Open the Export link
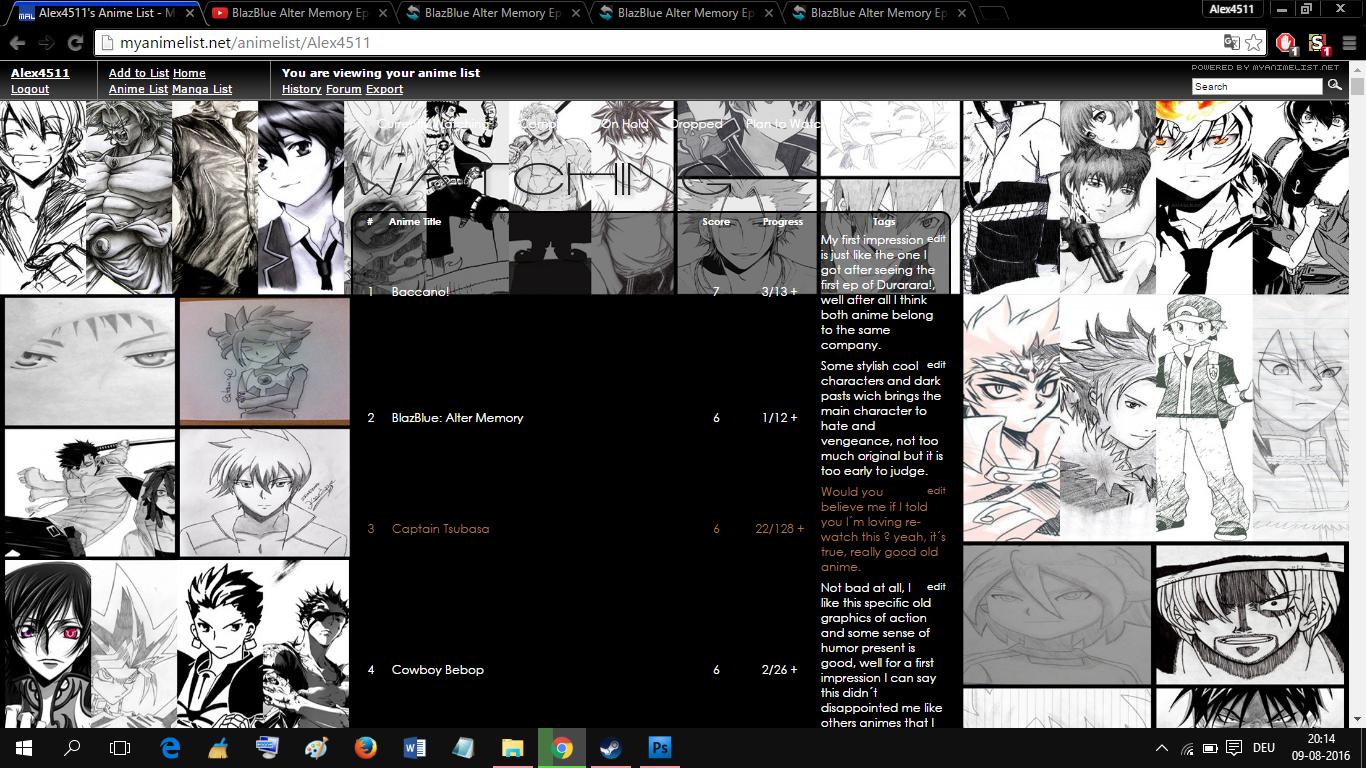The width and height of the screenshot is (1366, 768). (x=384, y=89)
